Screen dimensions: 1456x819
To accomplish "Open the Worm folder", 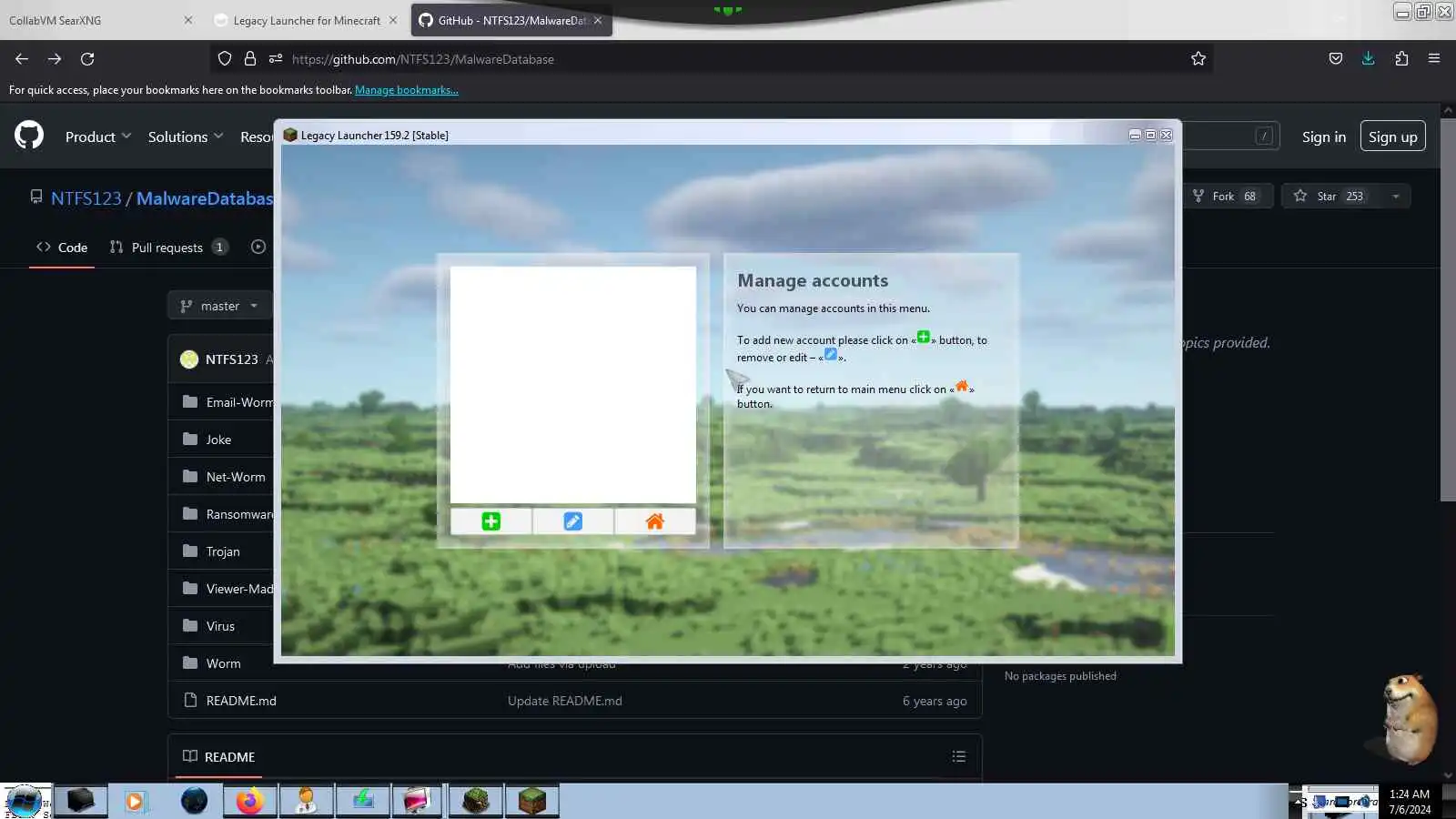I will click(223, 663).
